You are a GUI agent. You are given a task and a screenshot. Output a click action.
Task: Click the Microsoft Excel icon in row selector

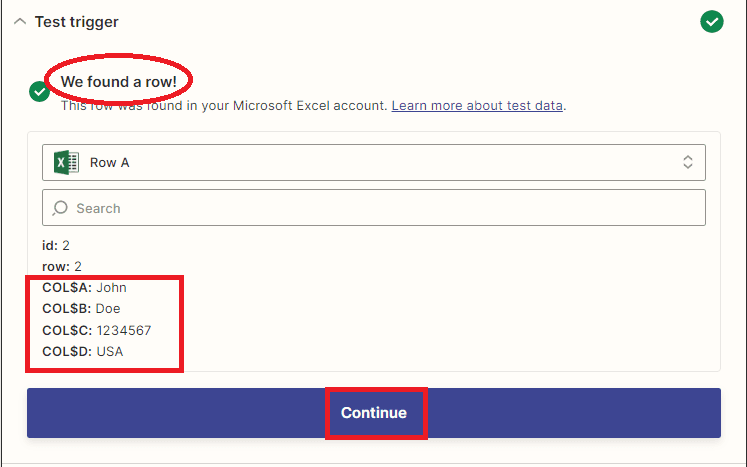click(x=67, y=162)
